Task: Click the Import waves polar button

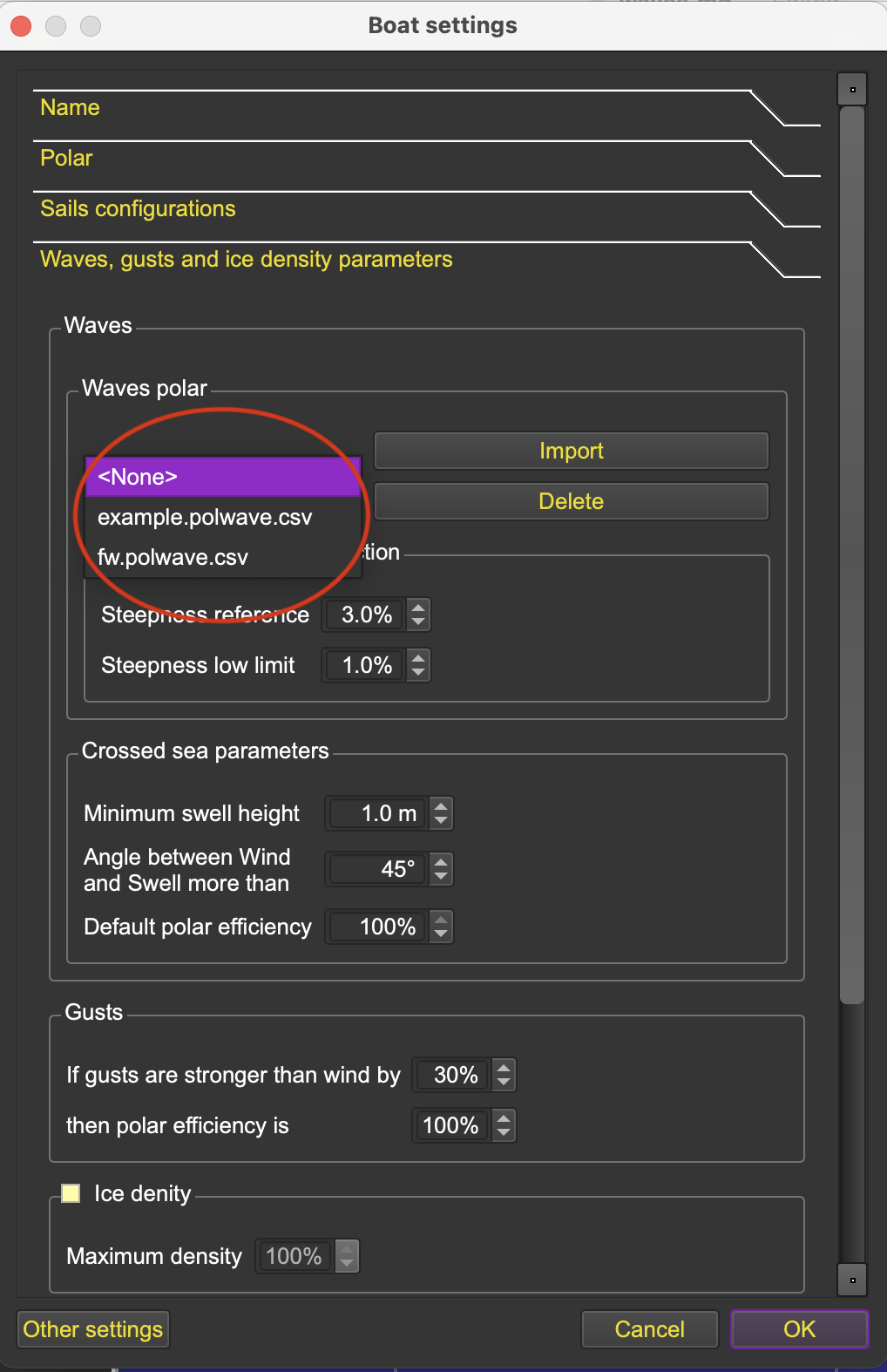Action: (x=571, y=451)
